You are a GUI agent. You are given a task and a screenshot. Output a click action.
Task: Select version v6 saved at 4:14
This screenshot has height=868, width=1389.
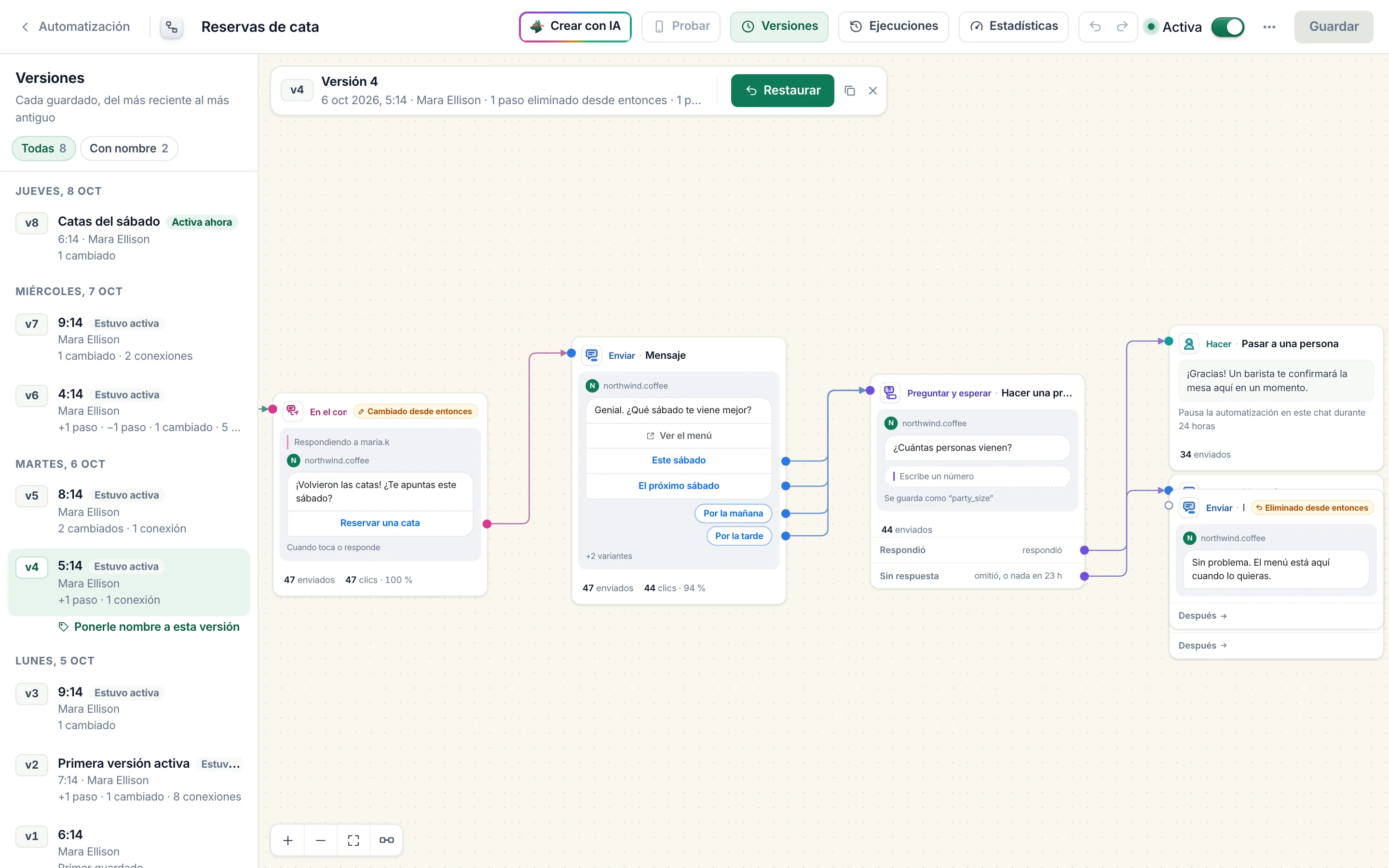tap(129, 410)
